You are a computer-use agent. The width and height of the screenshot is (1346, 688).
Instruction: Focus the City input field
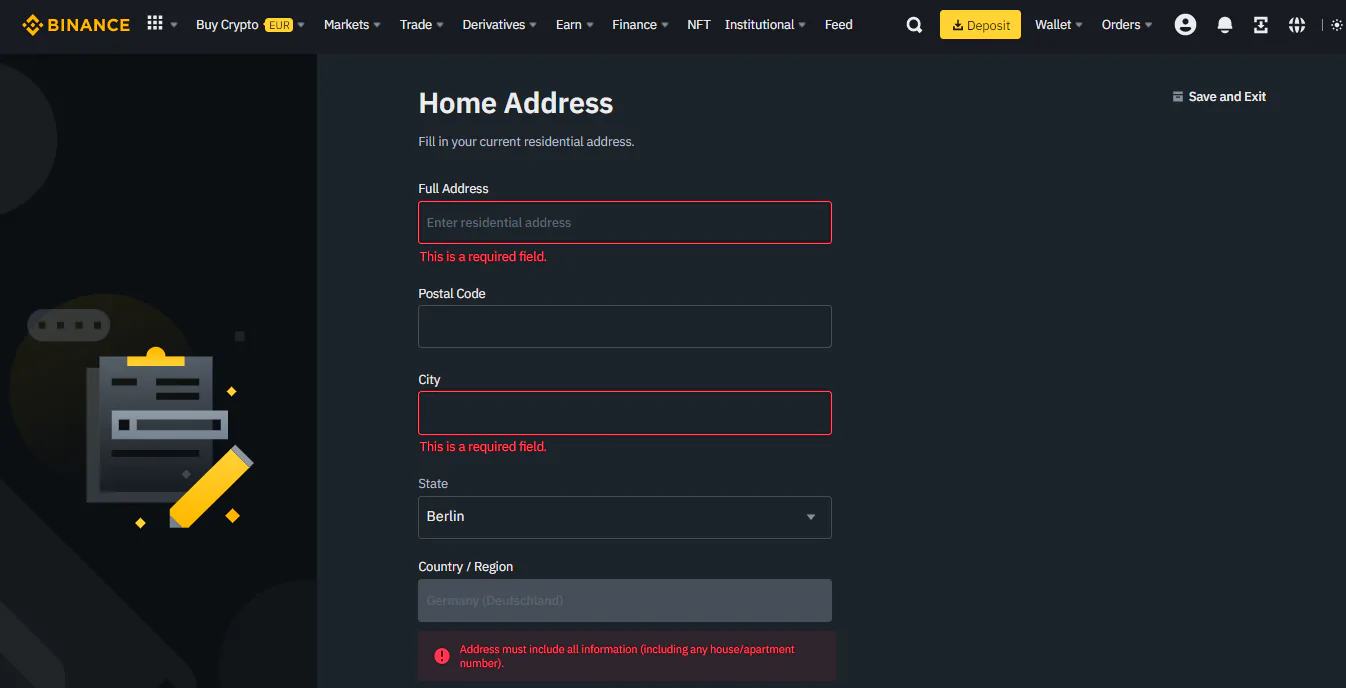tap(625, 413)
